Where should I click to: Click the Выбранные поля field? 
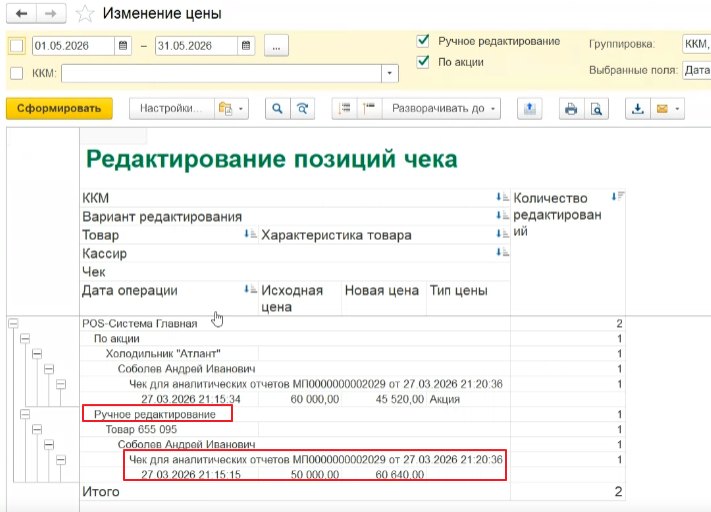(696, 70)
